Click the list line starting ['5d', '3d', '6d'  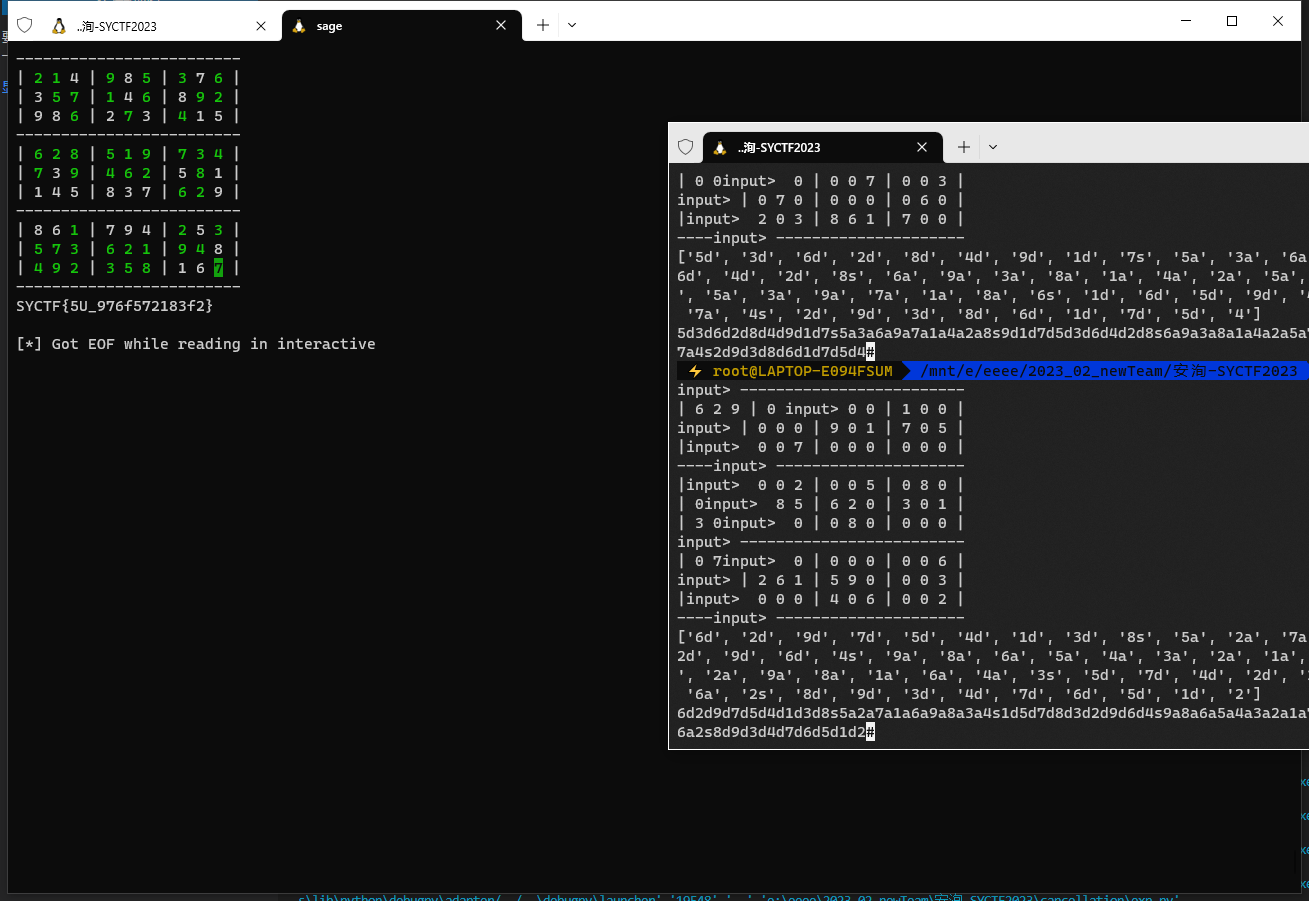(993, 257)
